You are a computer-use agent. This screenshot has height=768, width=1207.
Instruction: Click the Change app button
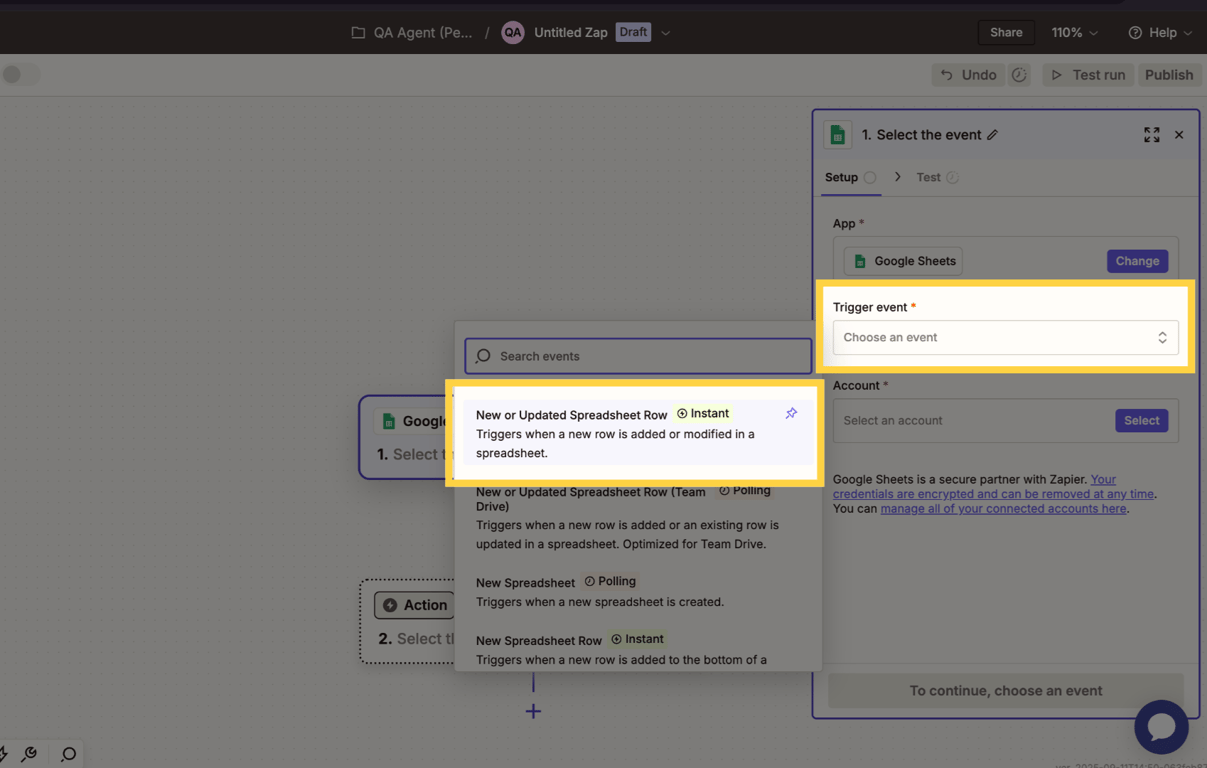pyautogui.click(x=1137, y=261)
